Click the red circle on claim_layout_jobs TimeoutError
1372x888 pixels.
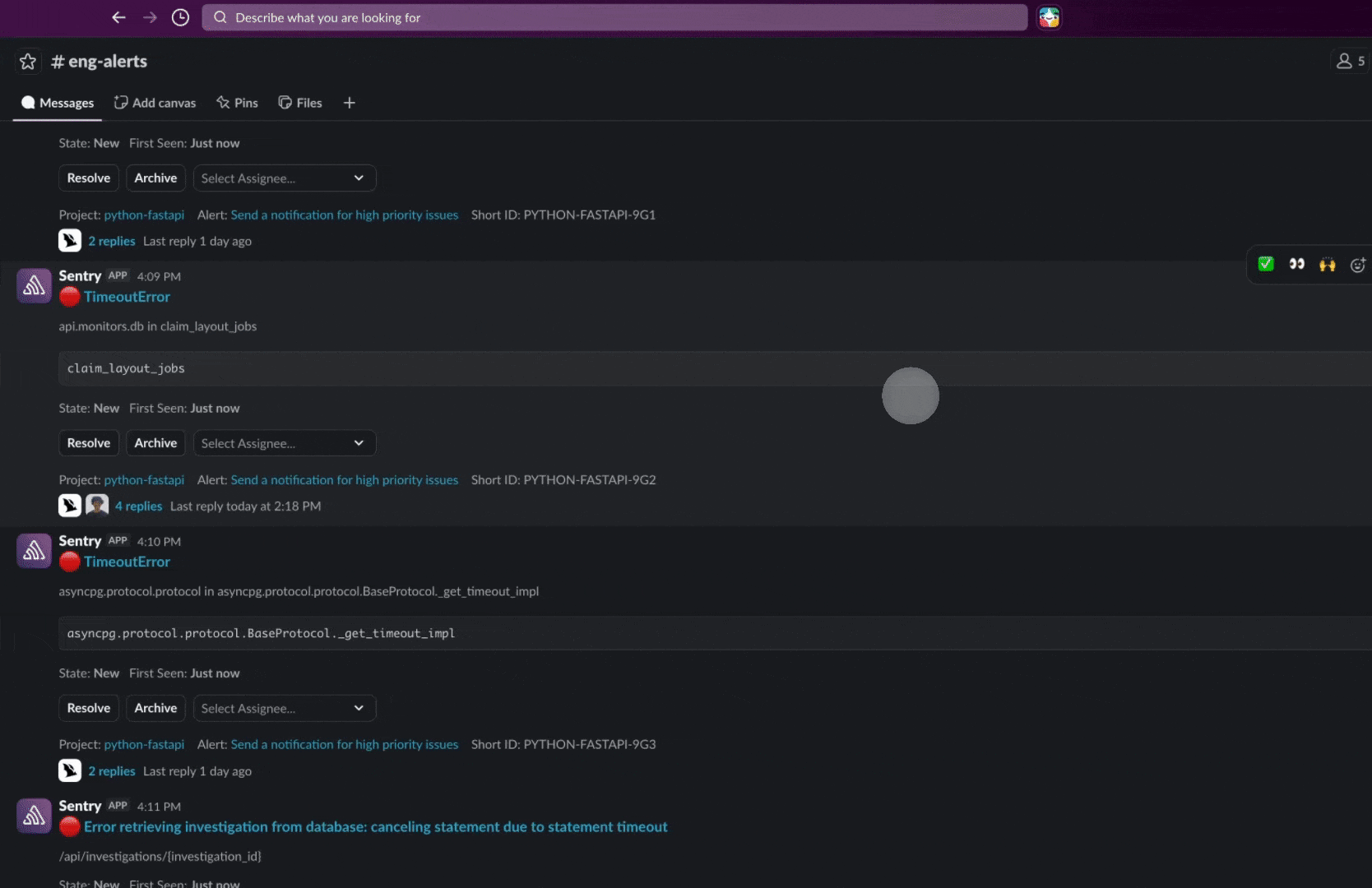70,297
